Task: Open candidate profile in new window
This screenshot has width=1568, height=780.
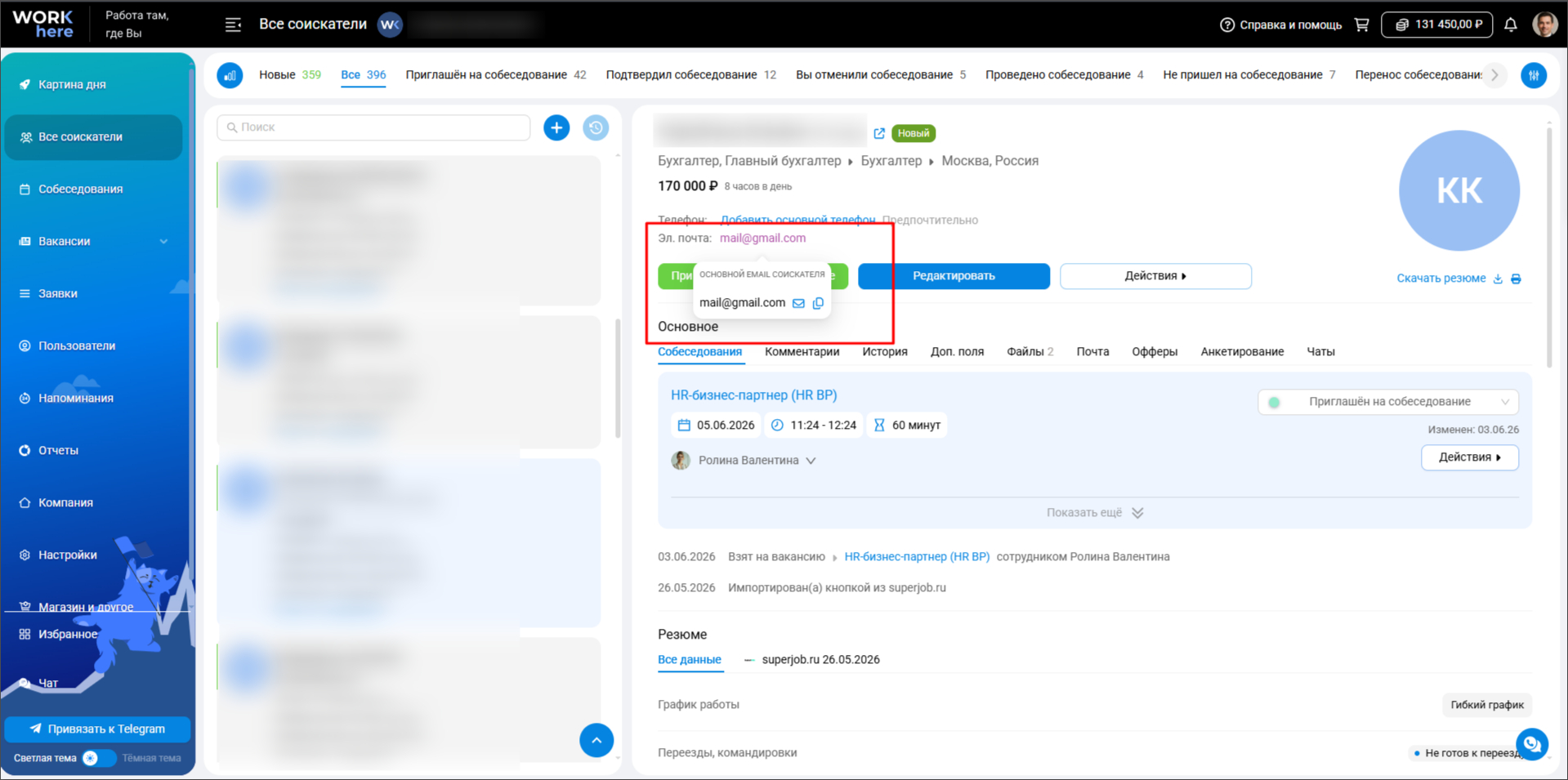Action: tap(879, 133)
